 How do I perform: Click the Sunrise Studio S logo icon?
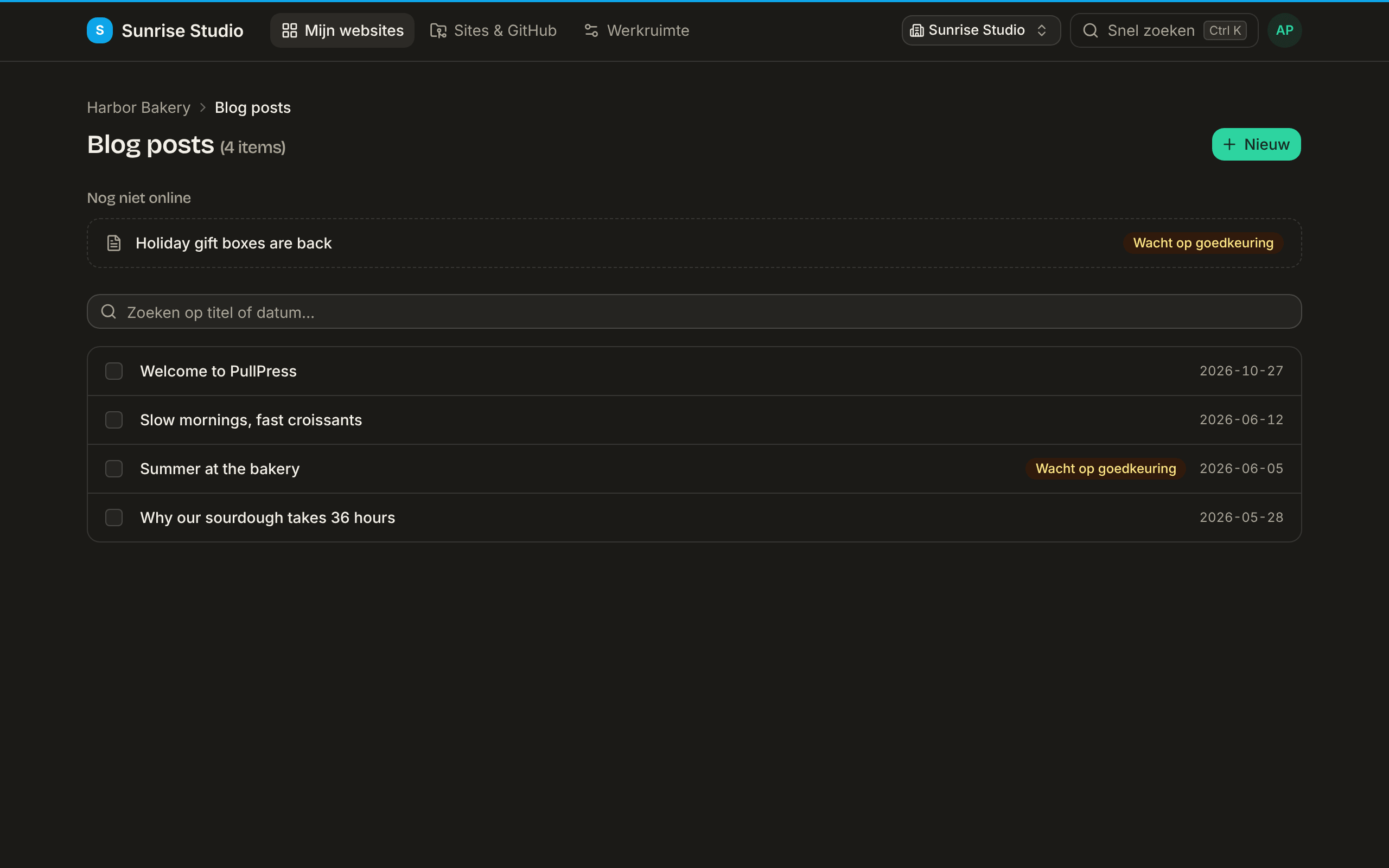(100, 30)
